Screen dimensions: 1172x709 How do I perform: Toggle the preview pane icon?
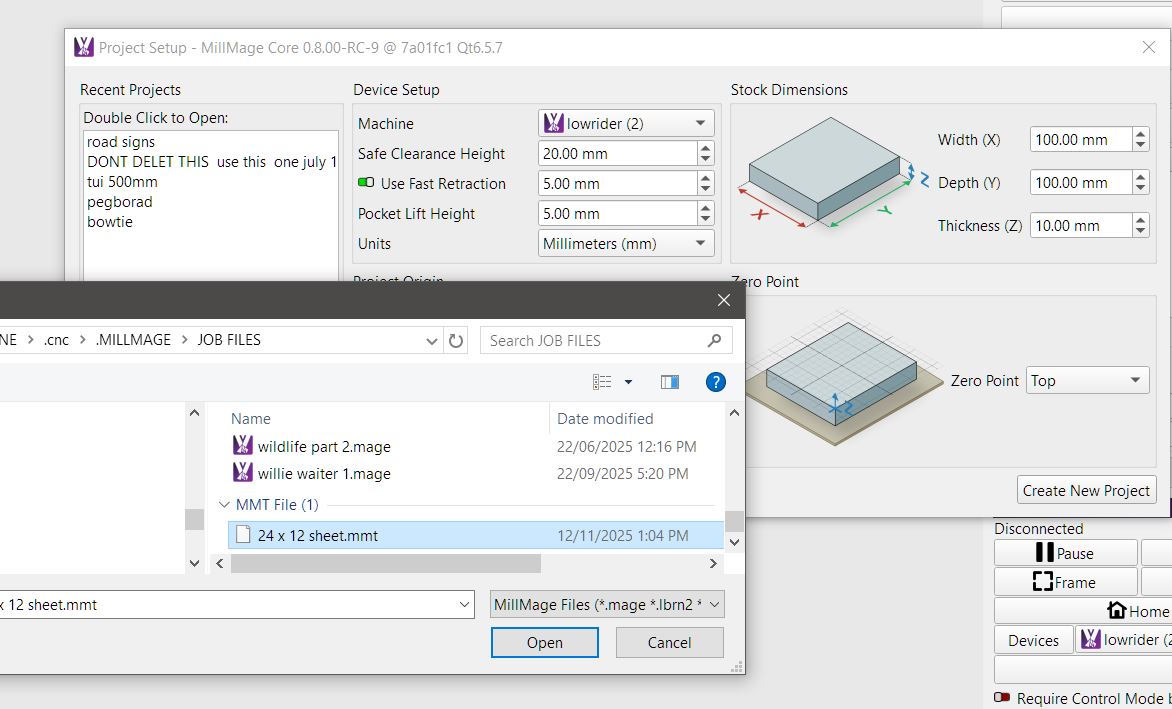pos(670,382)
